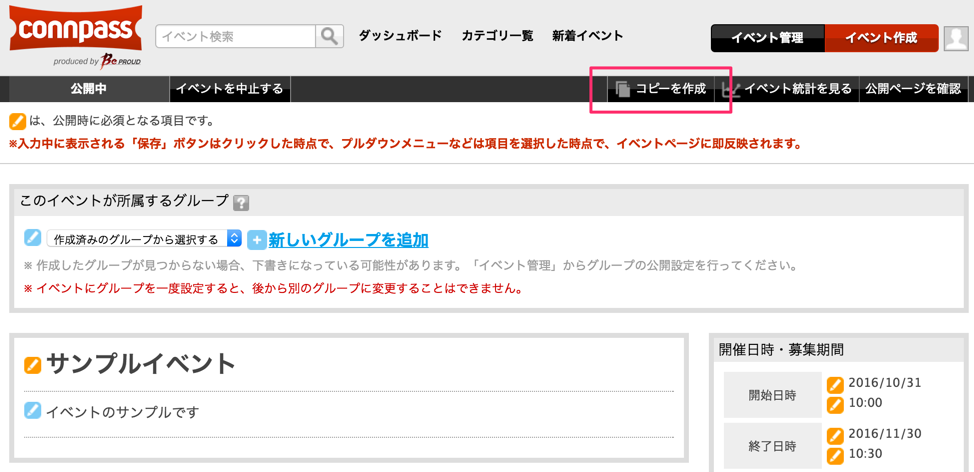This screenshot has width=974, height=472.
Task: Focus the イベント検索 search field
Action: tap(236, 37)
